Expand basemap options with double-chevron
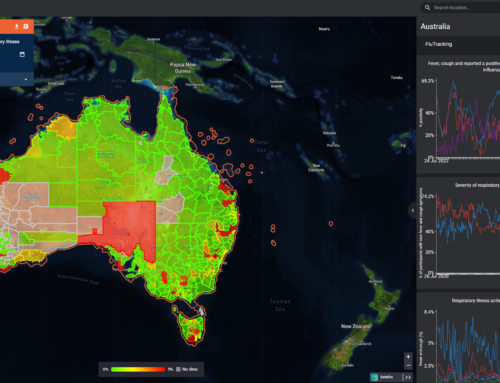This screenshot has height=383, width=500. 408,377
